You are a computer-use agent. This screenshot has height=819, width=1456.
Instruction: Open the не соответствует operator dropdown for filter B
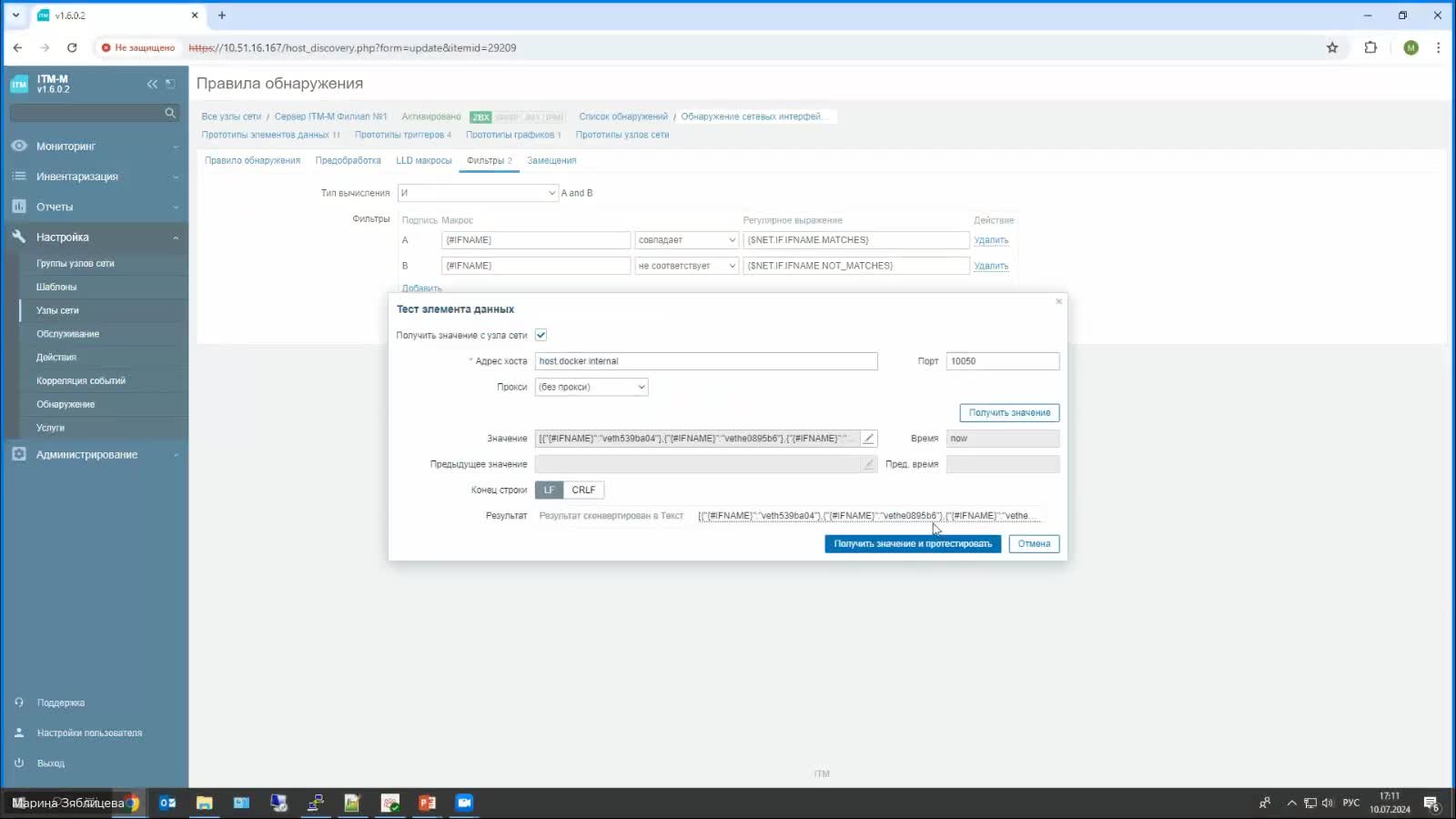click(x=687, y=266)
